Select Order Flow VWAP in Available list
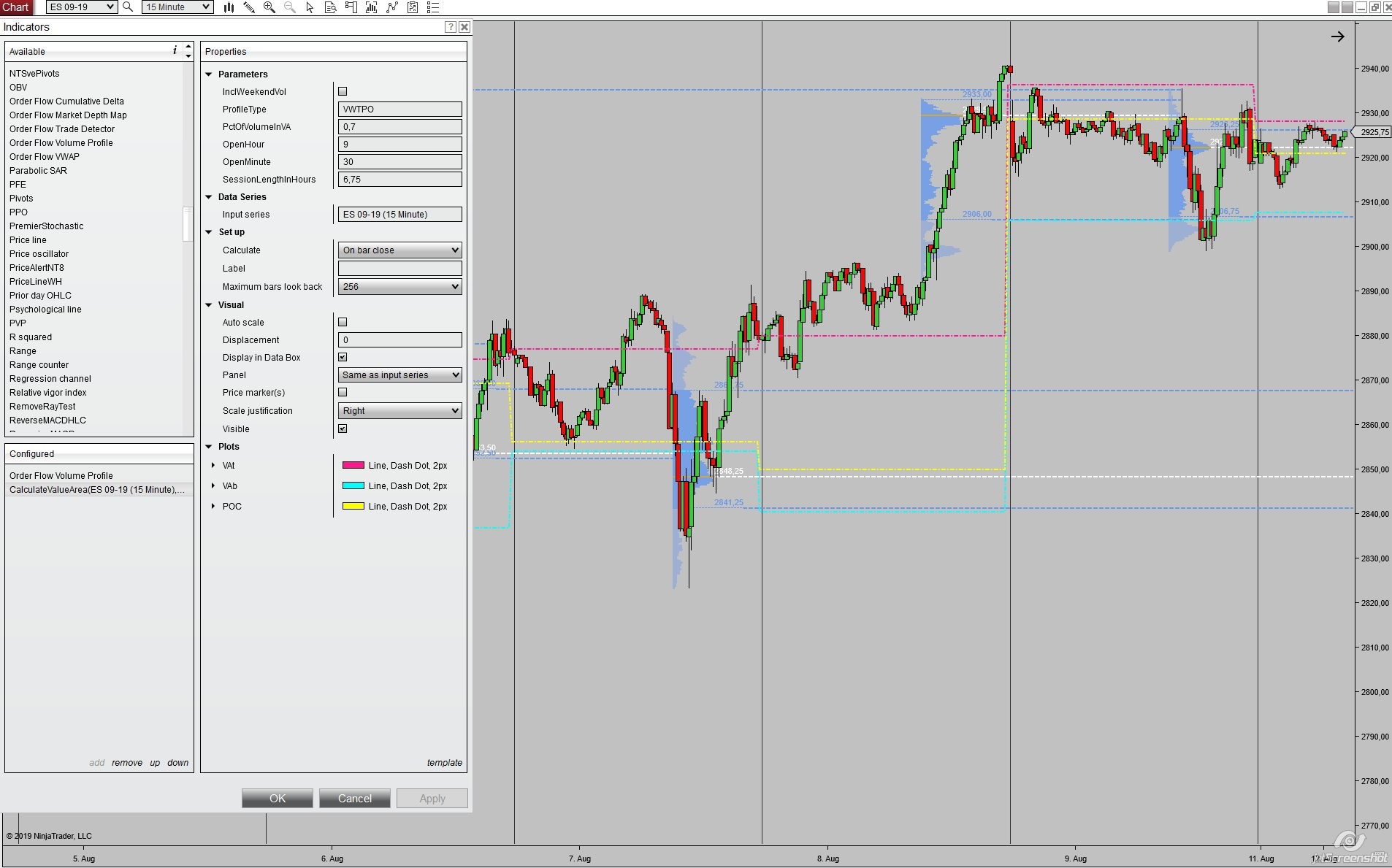The width and height of the screenshot is (1392, 868). 45,156
